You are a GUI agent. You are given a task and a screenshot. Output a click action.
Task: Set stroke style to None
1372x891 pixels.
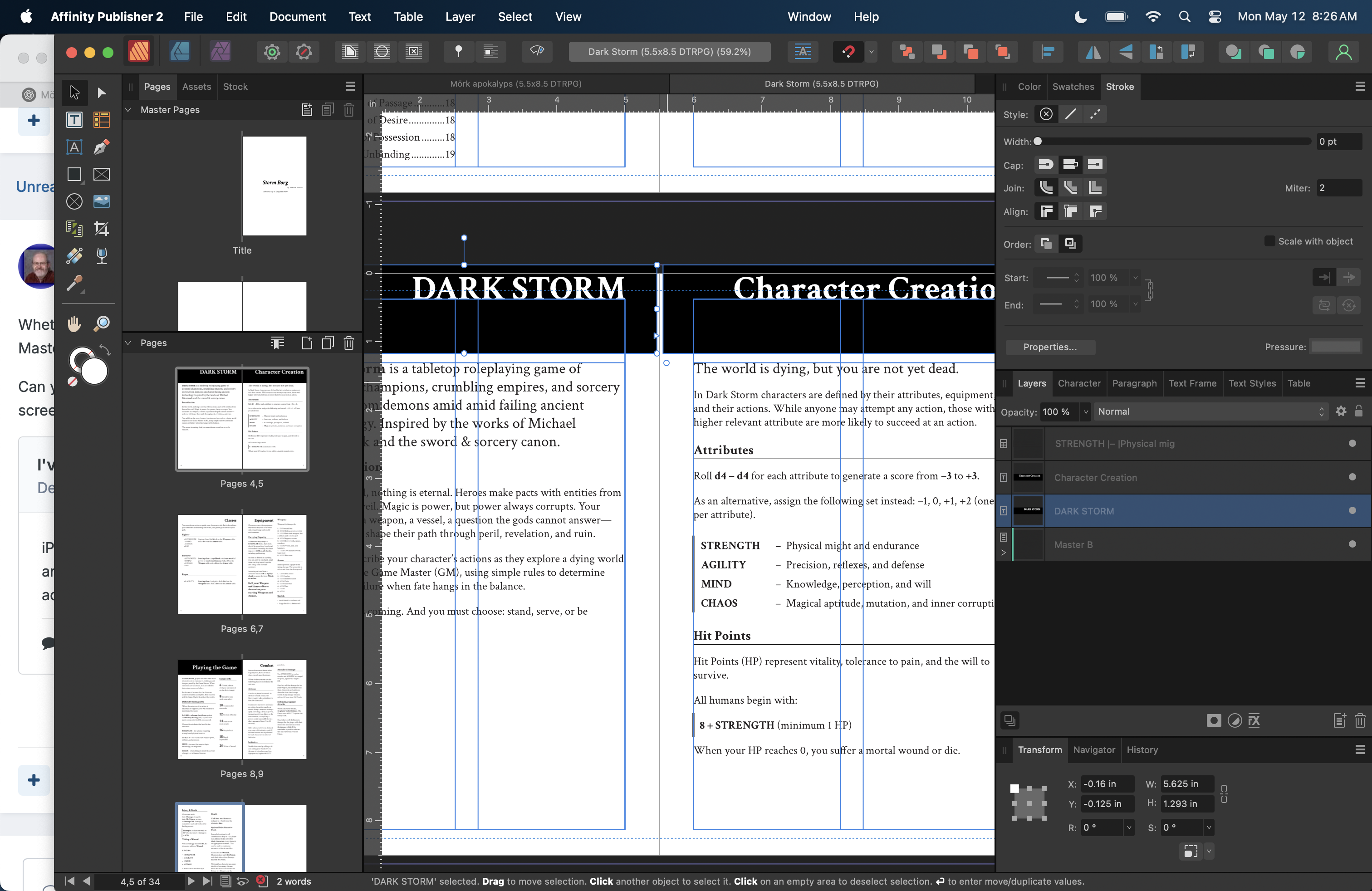tap(1046, 114)
